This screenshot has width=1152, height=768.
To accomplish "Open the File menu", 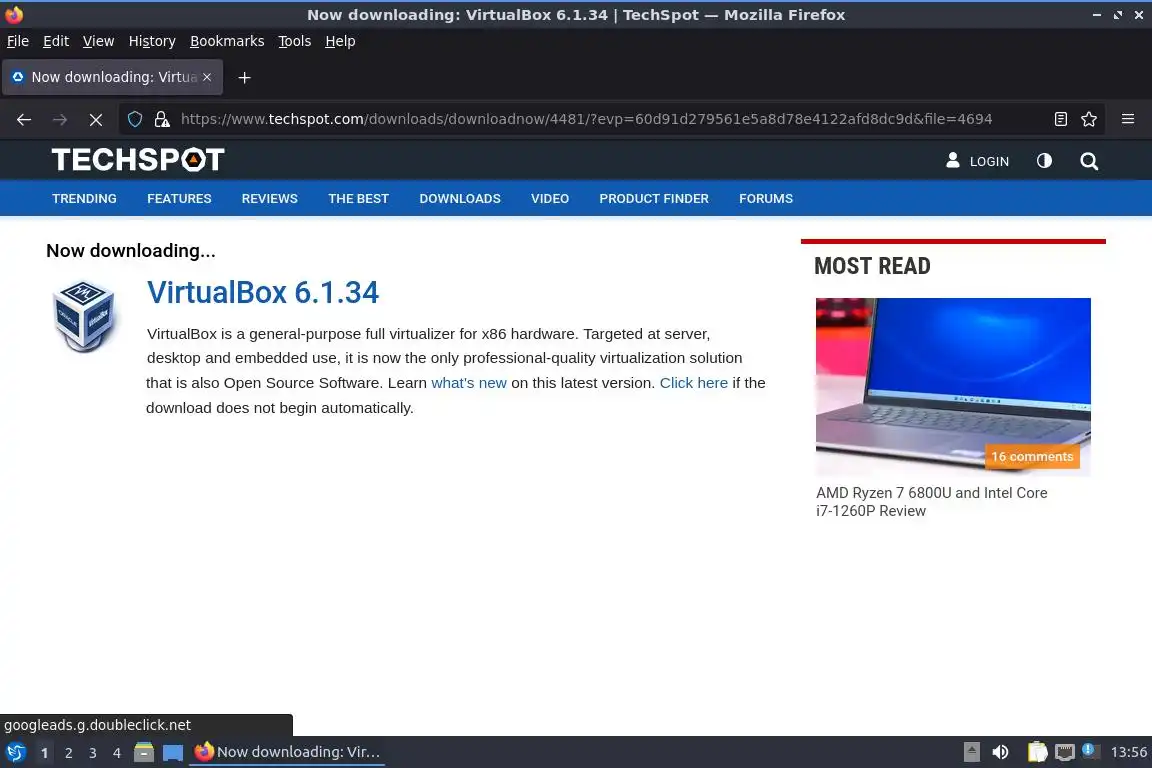I will coord(18,41).
